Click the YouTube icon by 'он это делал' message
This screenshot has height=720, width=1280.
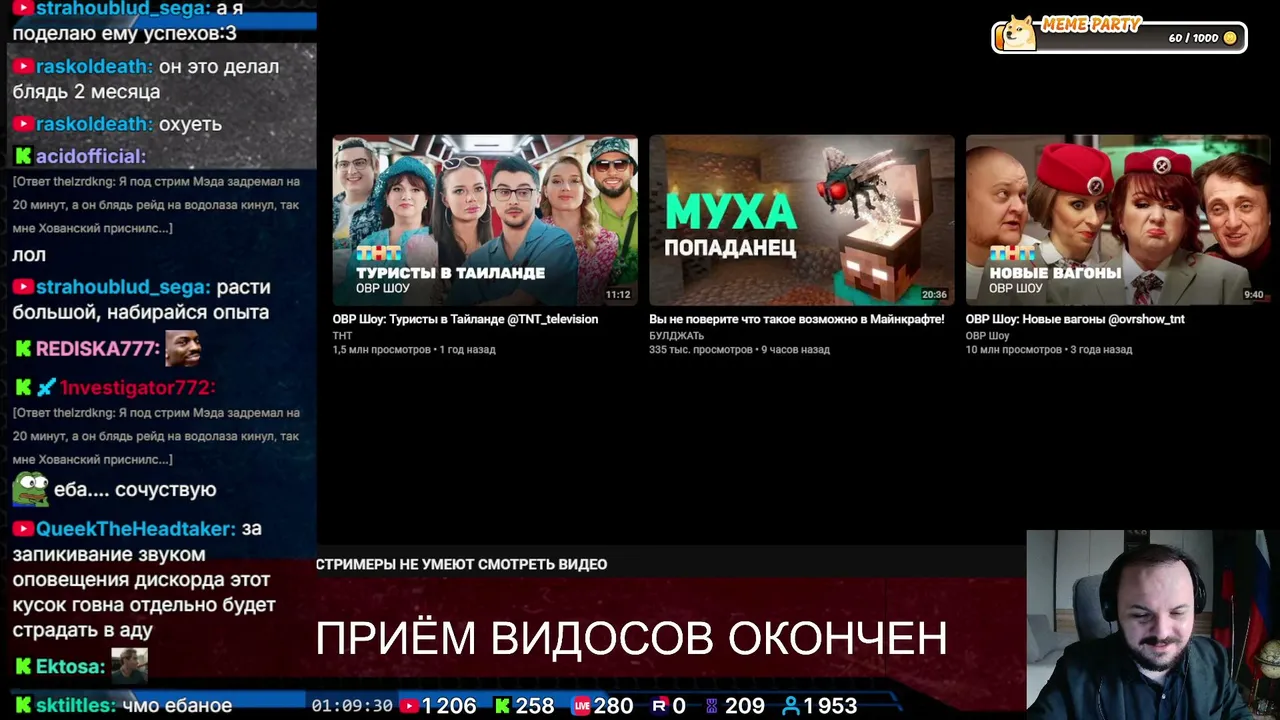[23, 67]
